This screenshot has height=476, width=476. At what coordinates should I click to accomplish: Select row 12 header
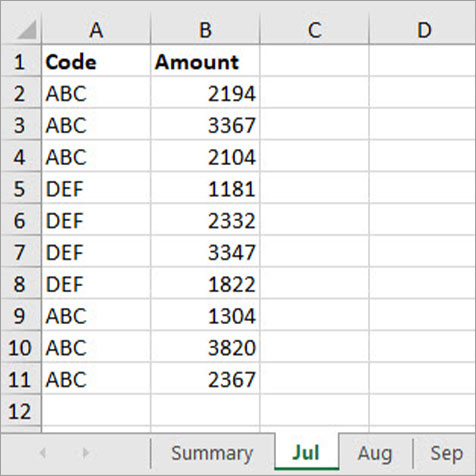[20, 410]
